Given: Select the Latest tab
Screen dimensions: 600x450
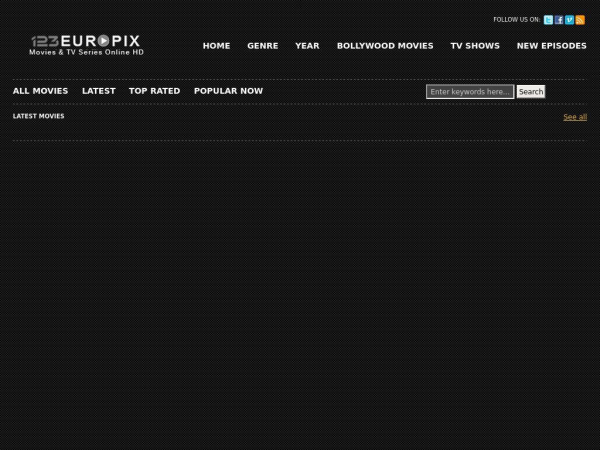Looking at the screenshot, I should pos(99,91).
